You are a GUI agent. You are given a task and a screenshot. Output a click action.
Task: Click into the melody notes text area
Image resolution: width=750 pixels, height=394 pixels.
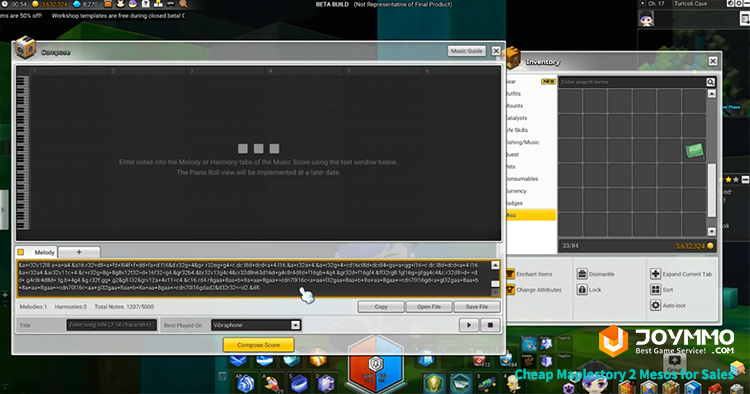[254, 278]
